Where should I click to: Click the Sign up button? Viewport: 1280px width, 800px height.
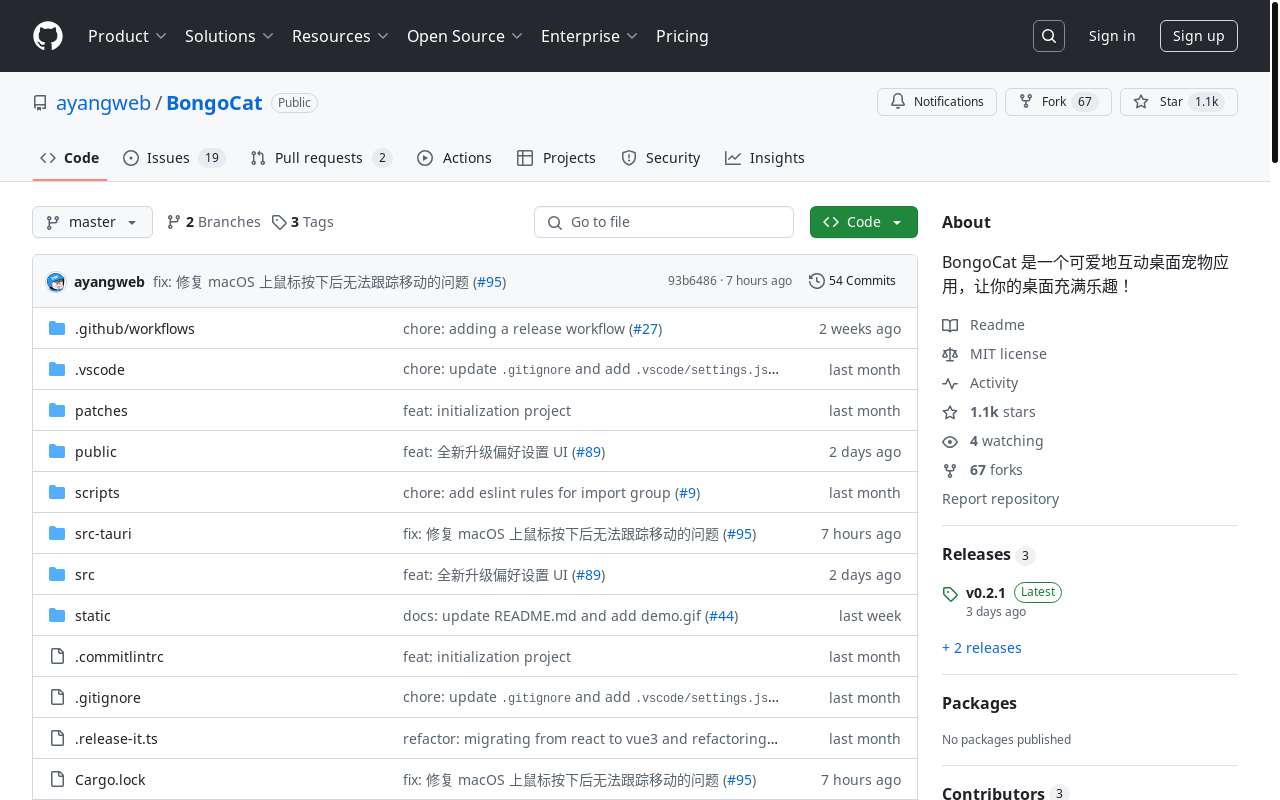tap(1198, 35)
